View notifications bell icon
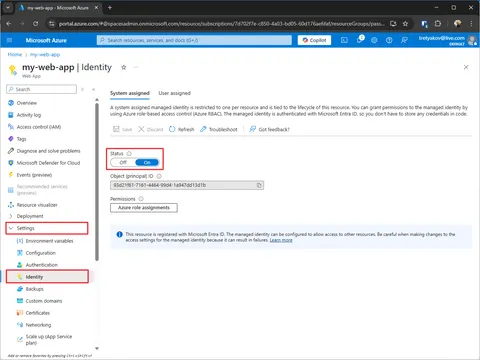Viewport: 480px width, 360px height. pyautogui.click(x=359, y=40)
